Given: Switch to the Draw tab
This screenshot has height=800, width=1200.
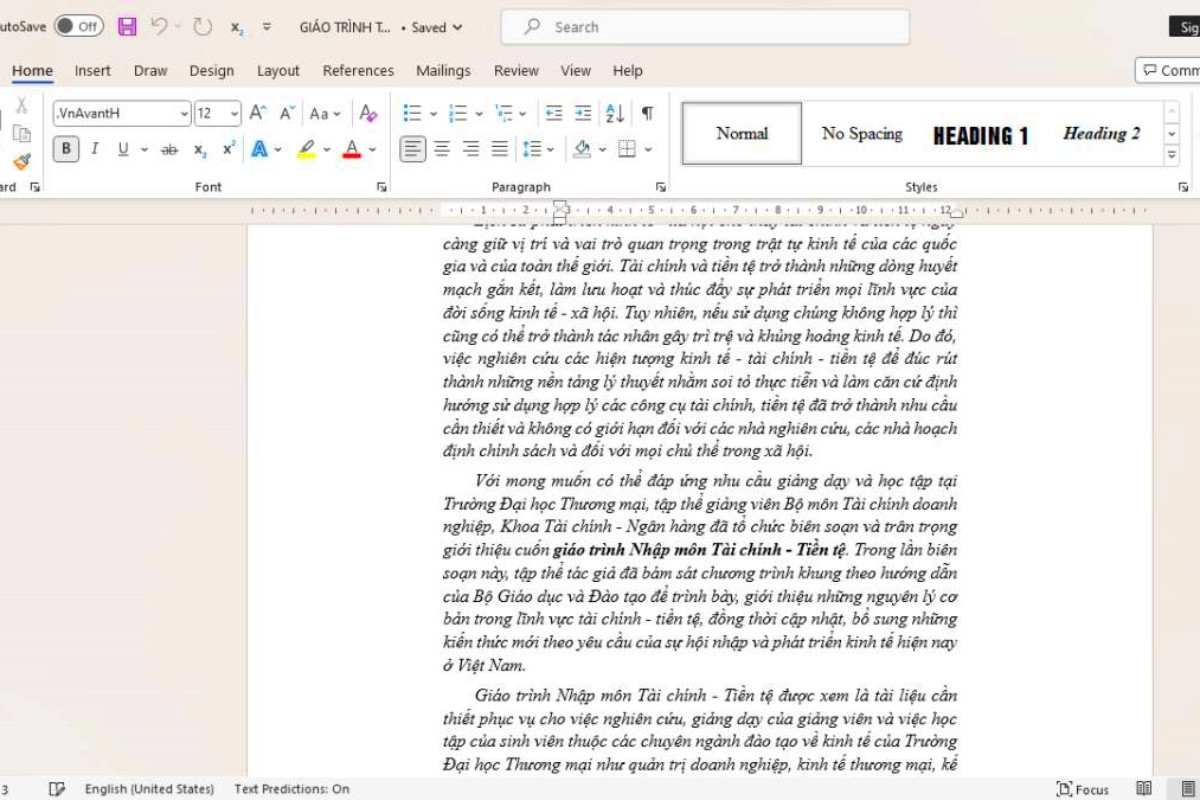Looking at the screenshot, I should click(x=151, y=70).
